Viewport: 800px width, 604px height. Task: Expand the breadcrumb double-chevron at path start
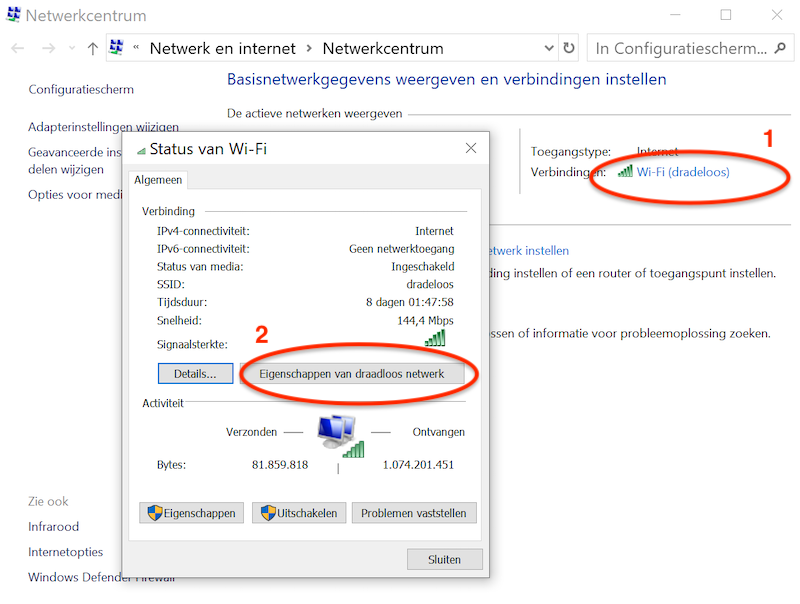136,48
